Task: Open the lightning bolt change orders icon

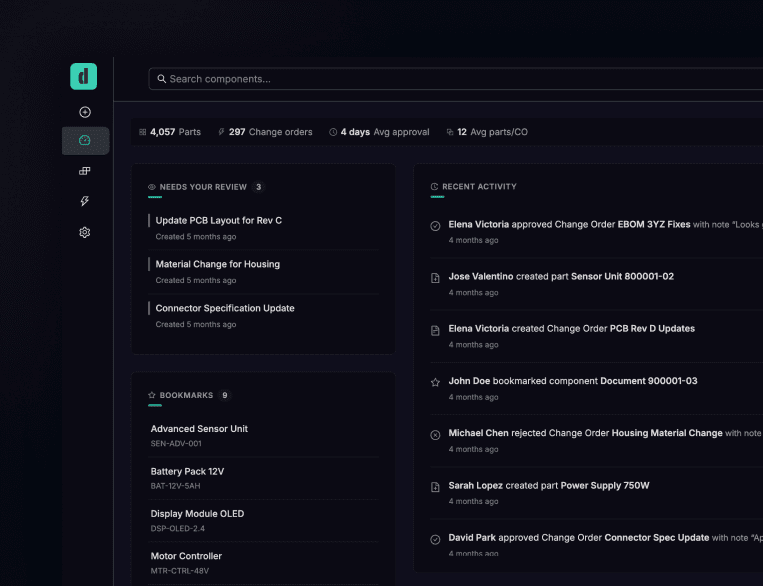Action: 85,201
